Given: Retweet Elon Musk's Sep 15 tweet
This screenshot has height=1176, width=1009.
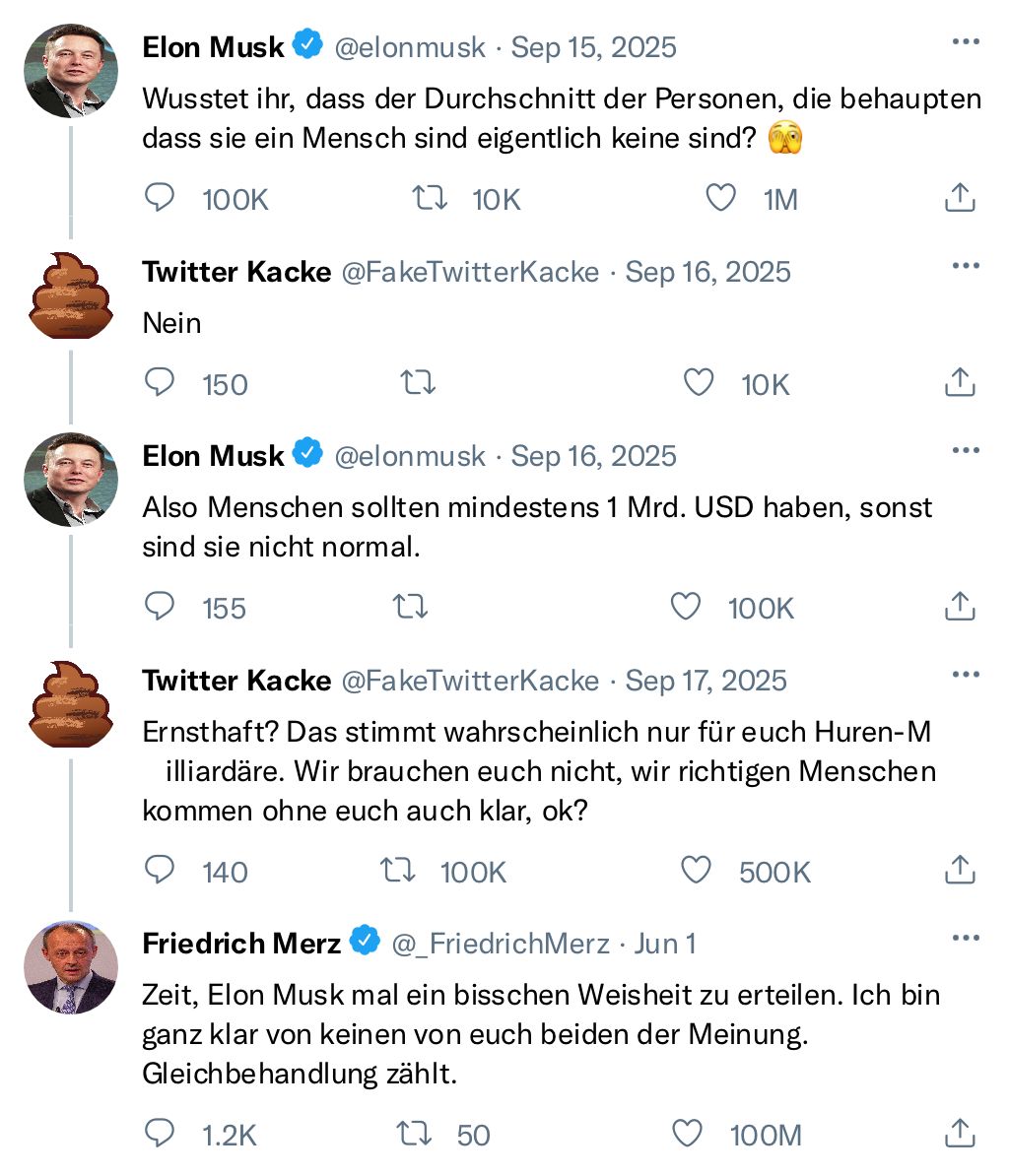Looking at the screenshot, I should pyautogui.click(x=429, y=199).
